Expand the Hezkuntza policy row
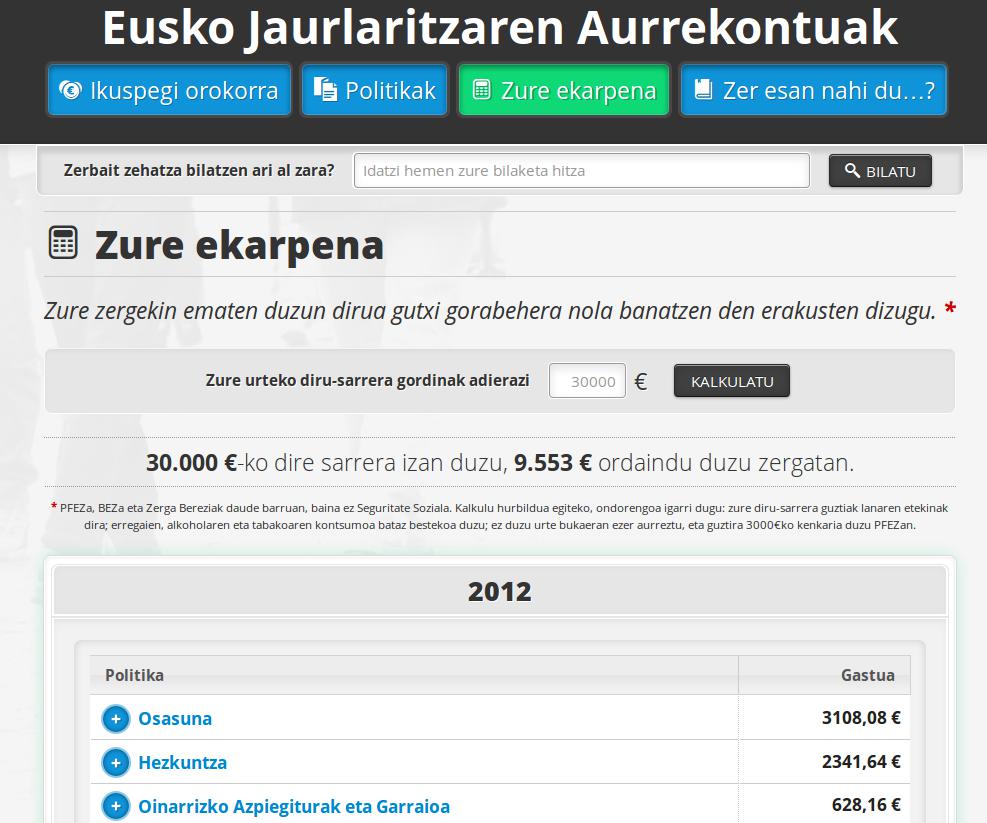Screen dimensions: 987x823 point(116,762)
